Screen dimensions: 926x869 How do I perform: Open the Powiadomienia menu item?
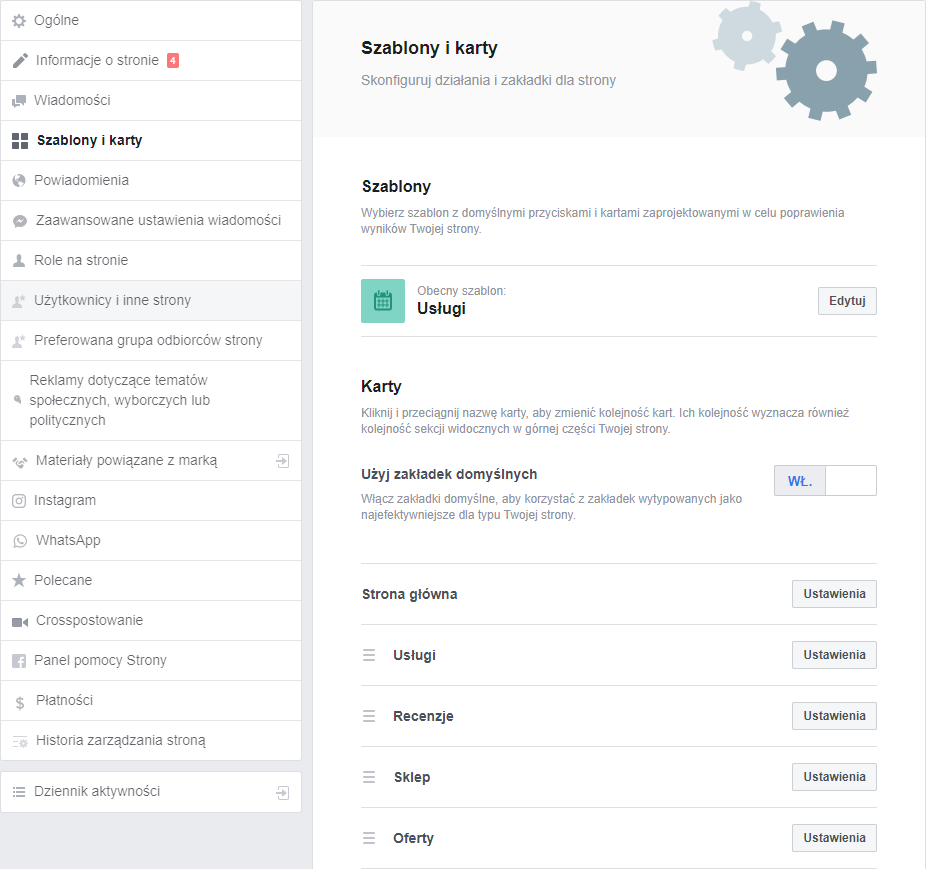point(81,181)
